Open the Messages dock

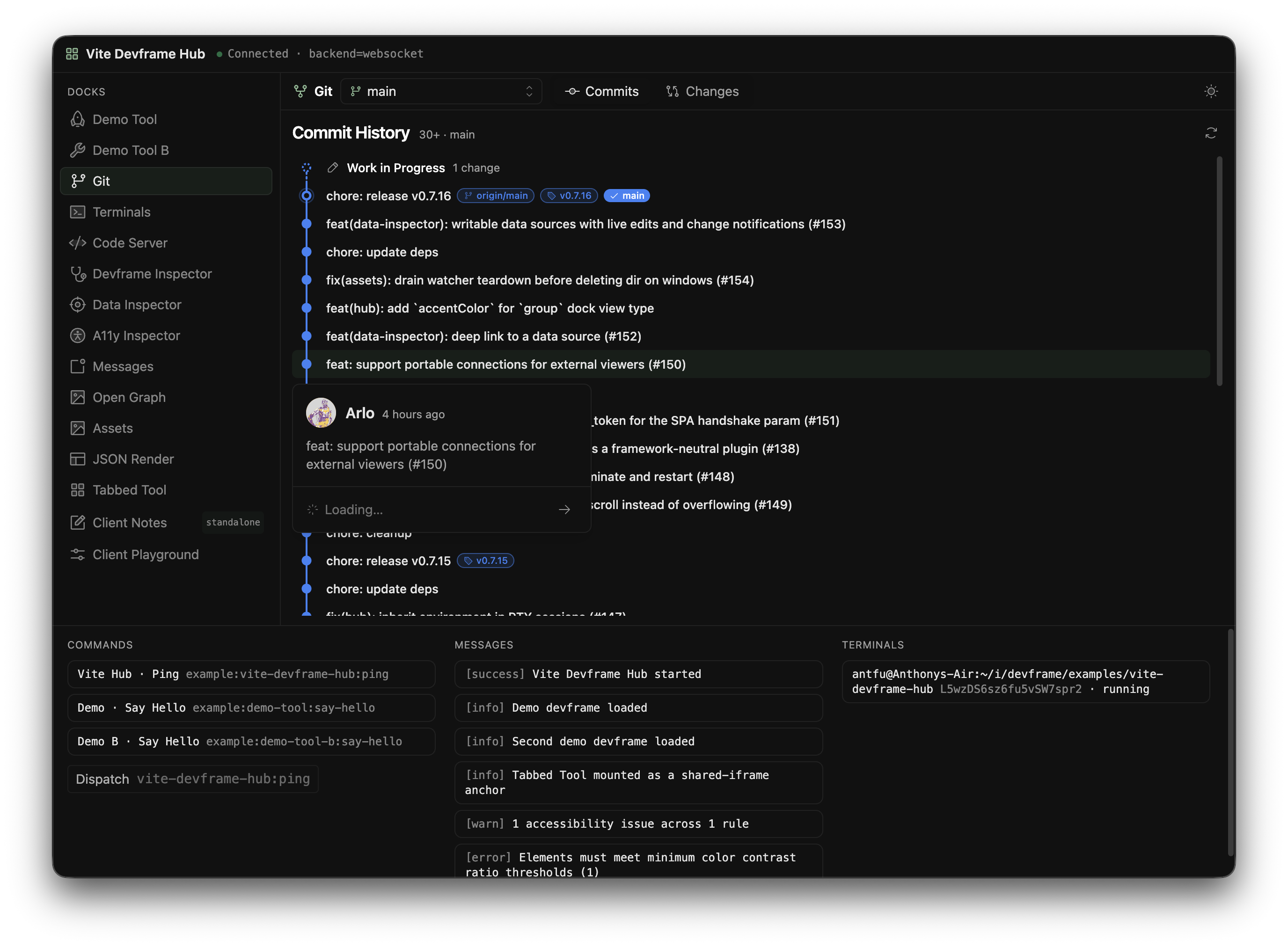[166, 366]
